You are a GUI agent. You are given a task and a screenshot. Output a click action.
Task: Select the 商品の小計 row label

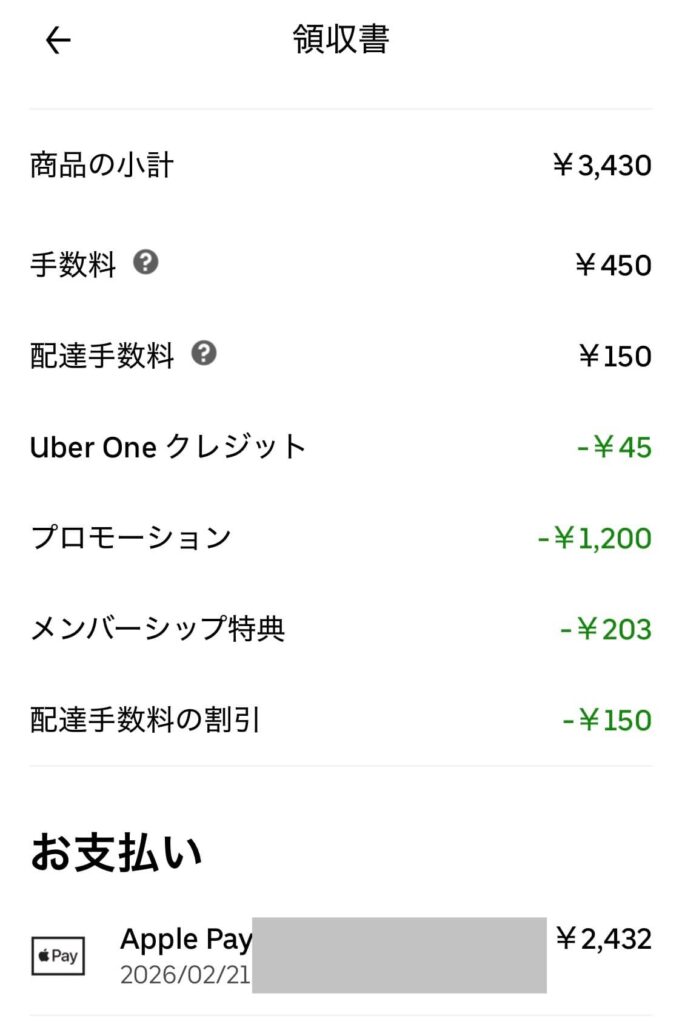point(102,165)
